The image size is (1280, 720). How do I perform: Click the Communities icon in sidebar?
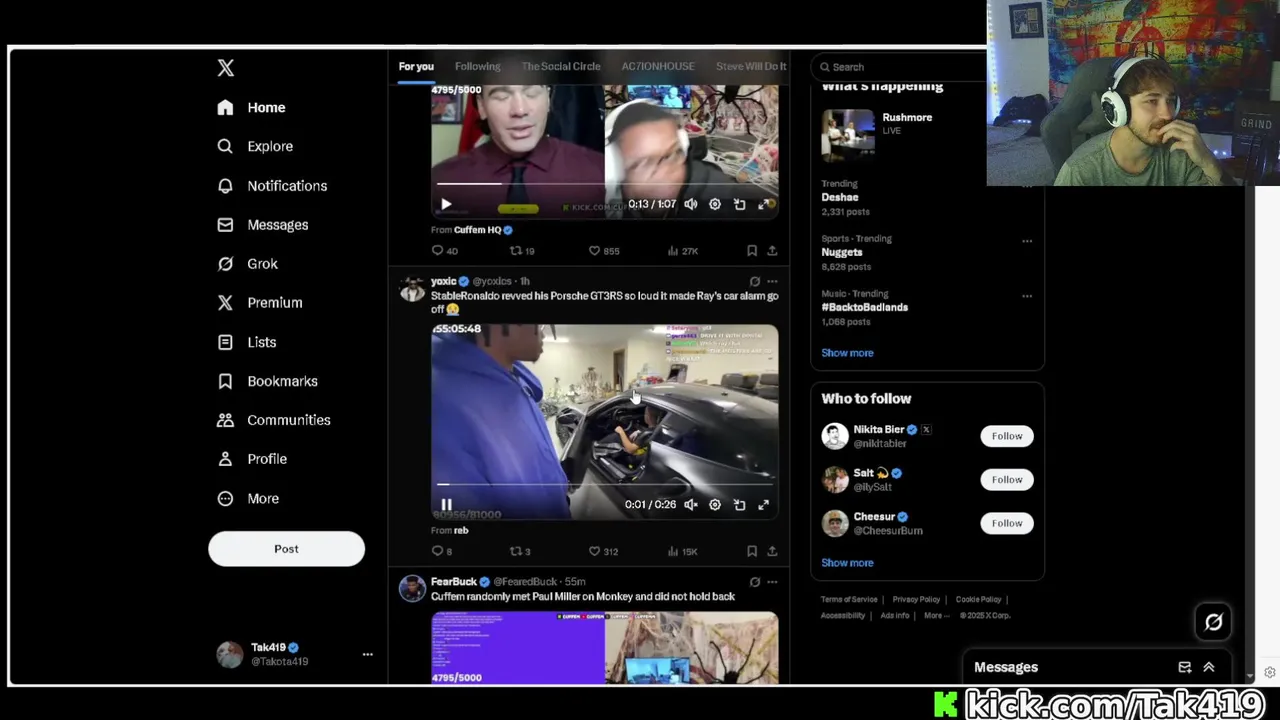226,420
